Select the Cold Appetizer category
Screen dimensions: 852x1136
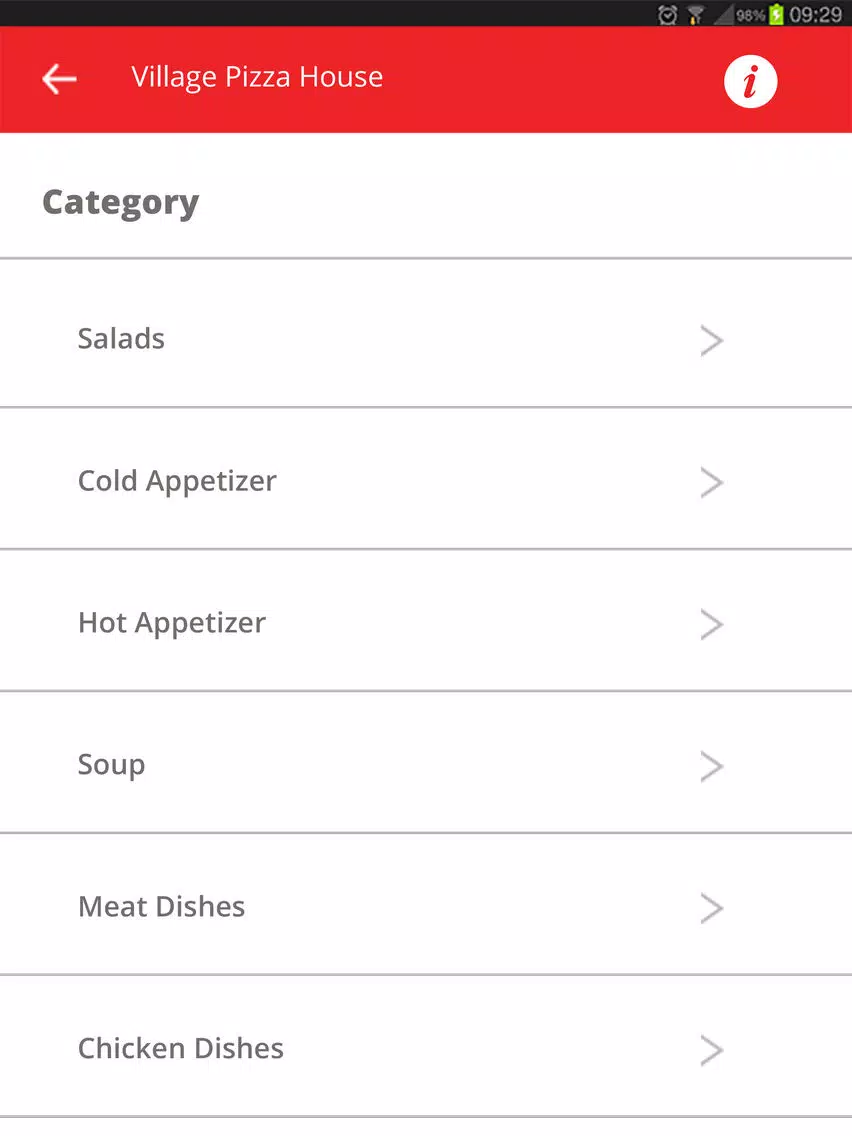(x=426, y=479)
